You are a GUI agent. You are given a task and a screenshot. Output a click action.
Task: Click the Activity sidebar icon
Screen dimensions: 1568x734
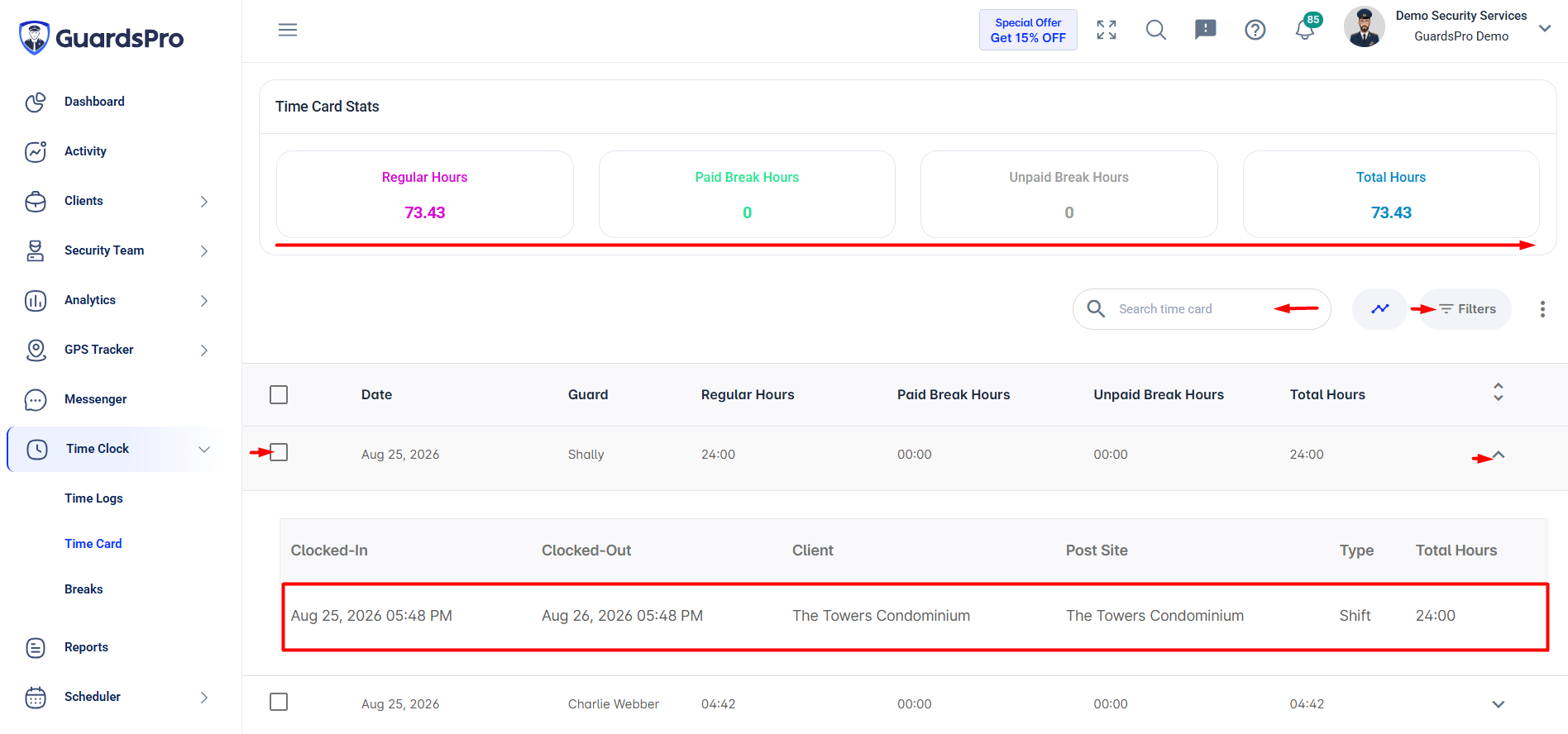click(36, 151)
